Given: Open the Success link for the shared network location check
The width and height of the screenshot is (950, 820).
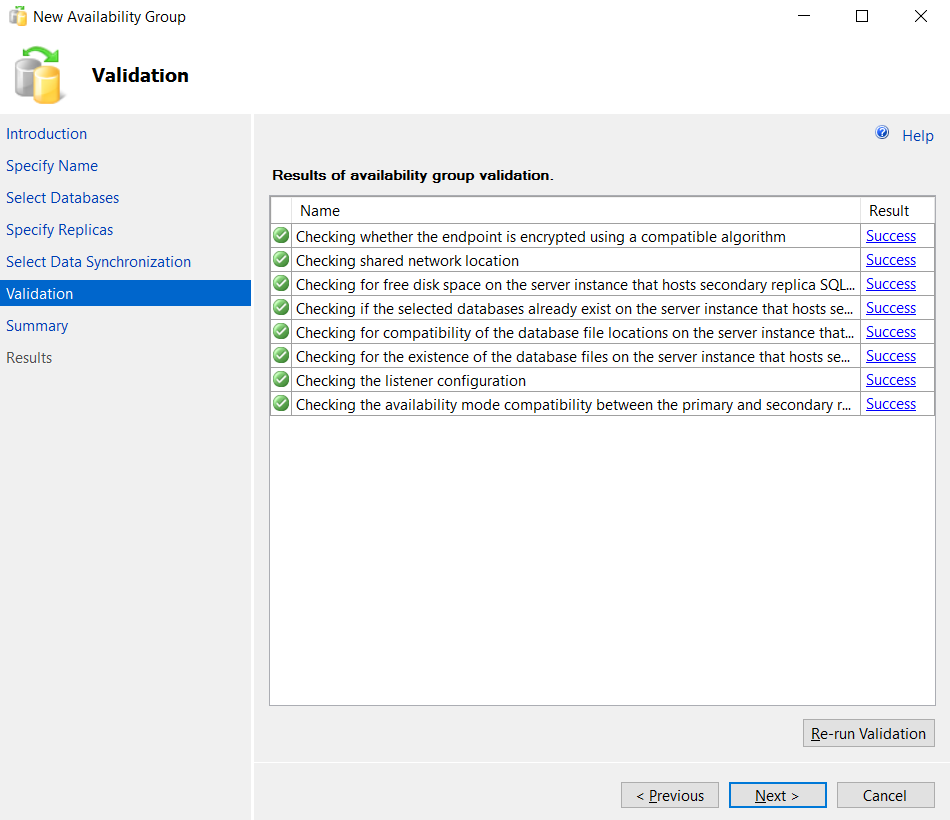Looking at the screenshot, I should (890, 259).
